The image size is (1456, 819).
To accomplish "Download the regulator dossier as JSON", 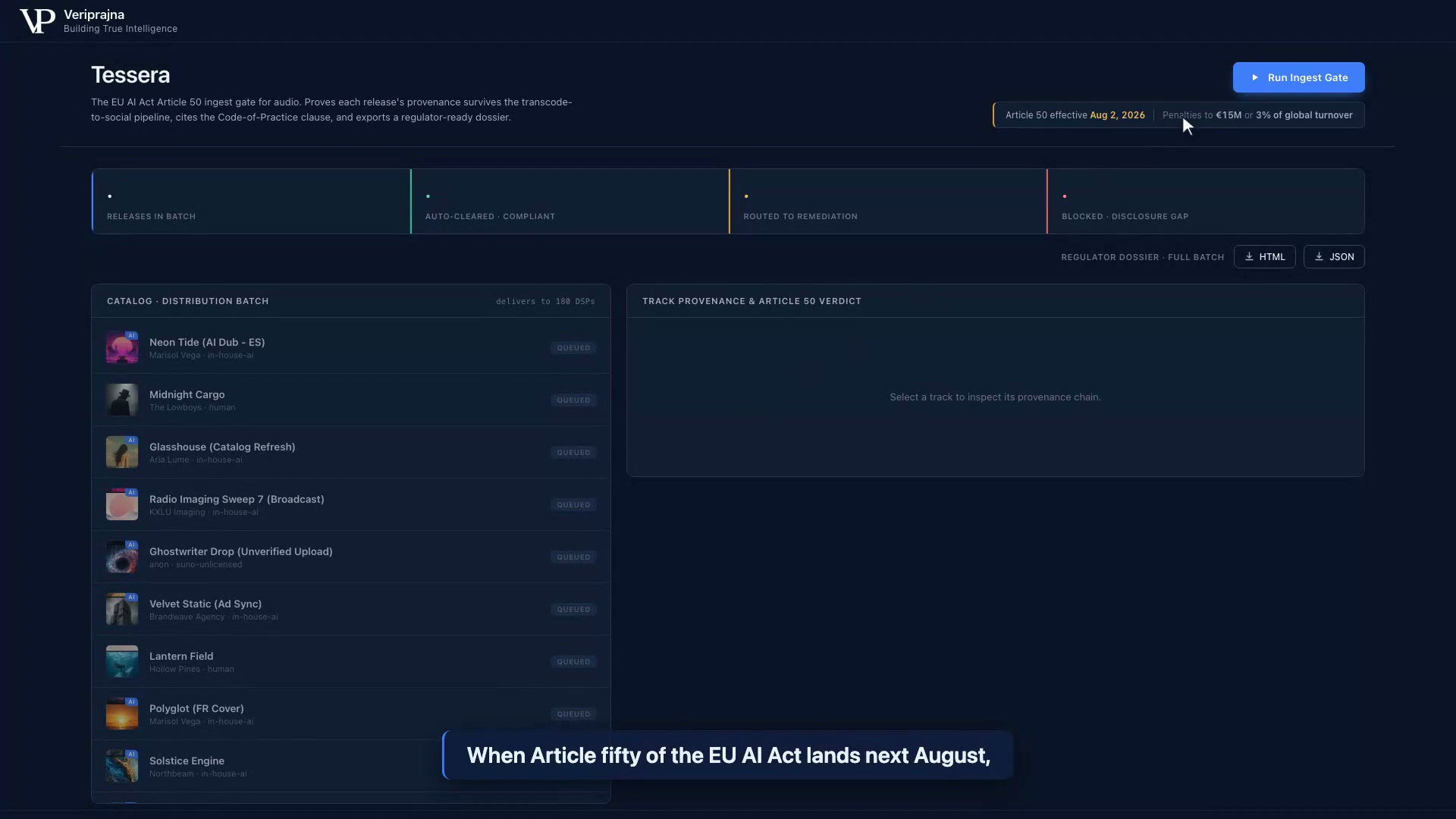I will coord(1334,257).
